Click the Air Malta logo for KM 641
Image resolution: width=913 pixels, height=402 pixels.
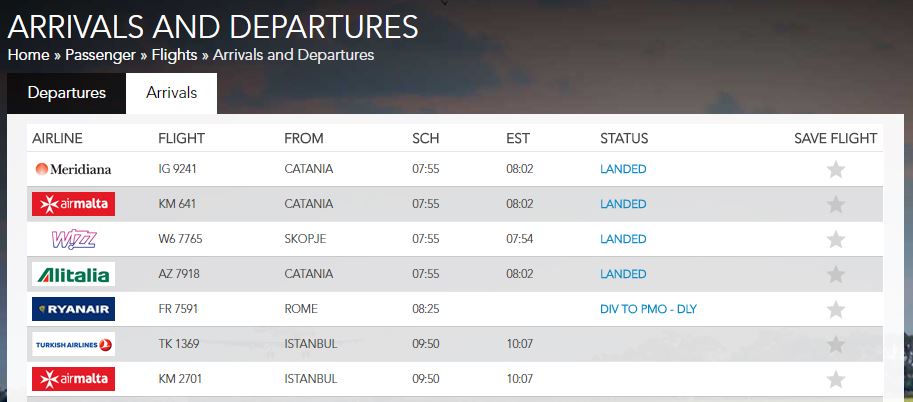coord(73,204)
